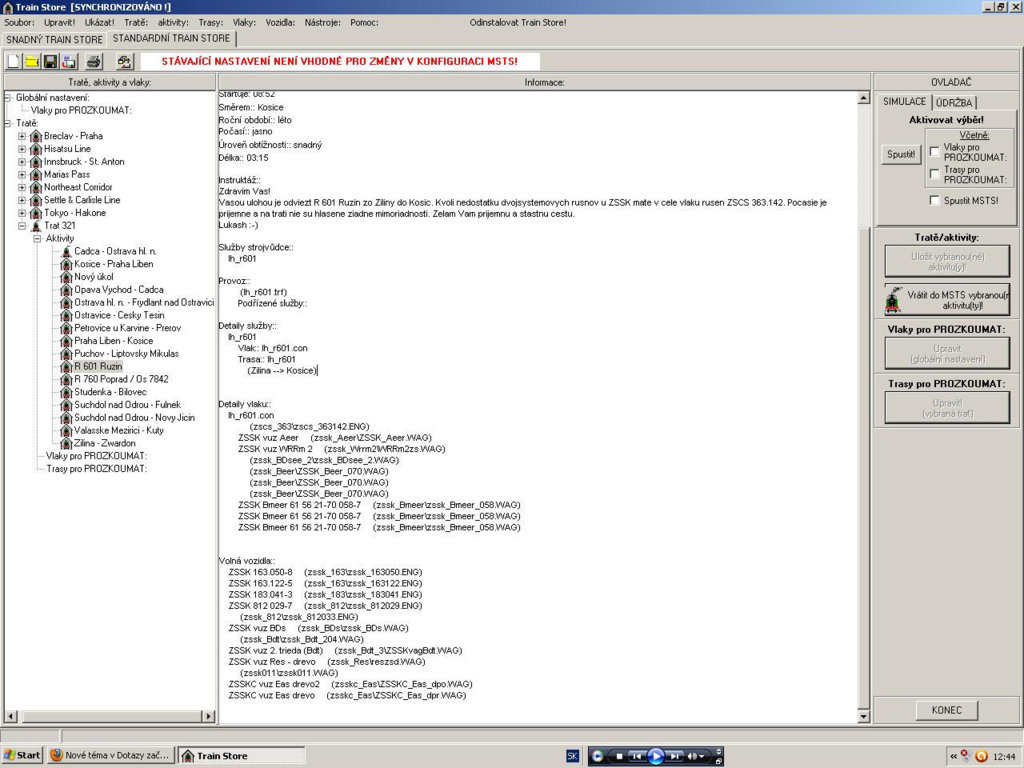The height and width of the screenshot is (768, 1024).
Task: Click the new blank document toolbar icon
Action: (x=14, y=62)
